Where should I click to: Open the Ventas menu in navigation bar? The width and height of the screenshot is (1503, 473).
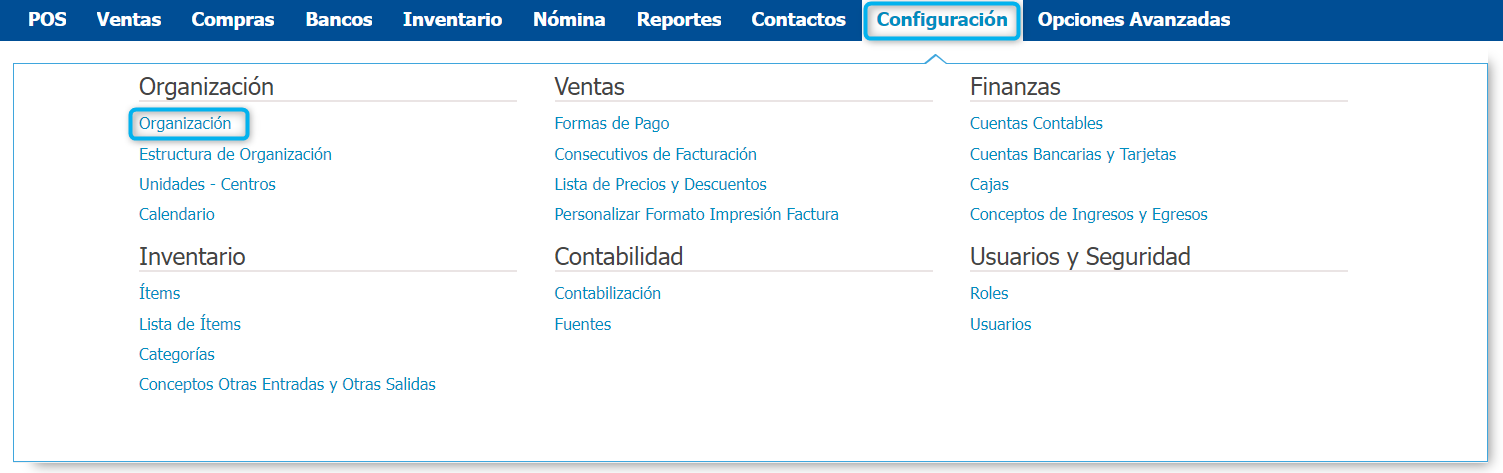coord(129,19)
